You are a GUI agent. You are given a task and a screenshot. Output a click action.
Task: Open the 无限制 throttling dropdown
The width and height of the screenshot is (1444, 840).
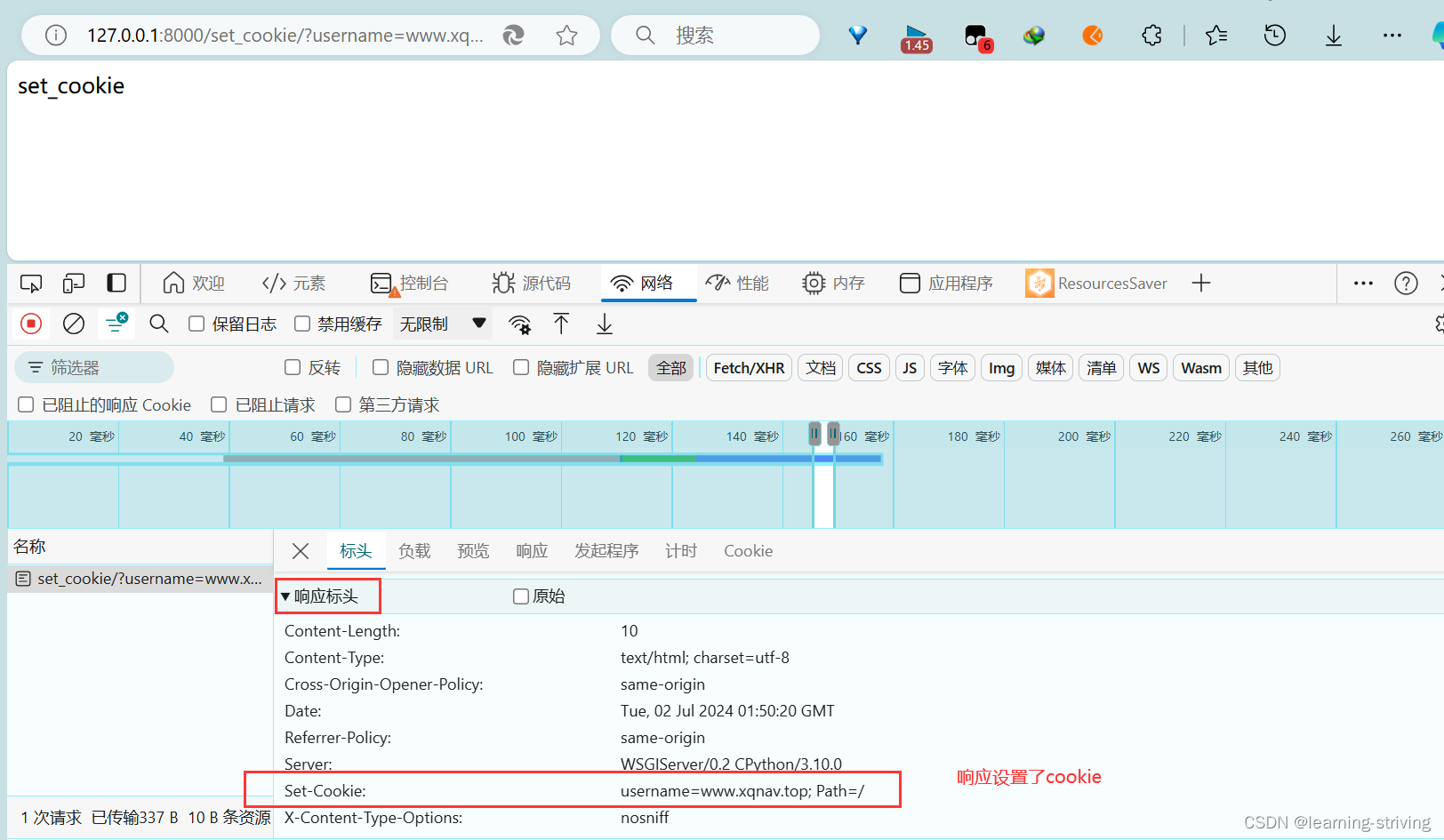coord(442,324)
